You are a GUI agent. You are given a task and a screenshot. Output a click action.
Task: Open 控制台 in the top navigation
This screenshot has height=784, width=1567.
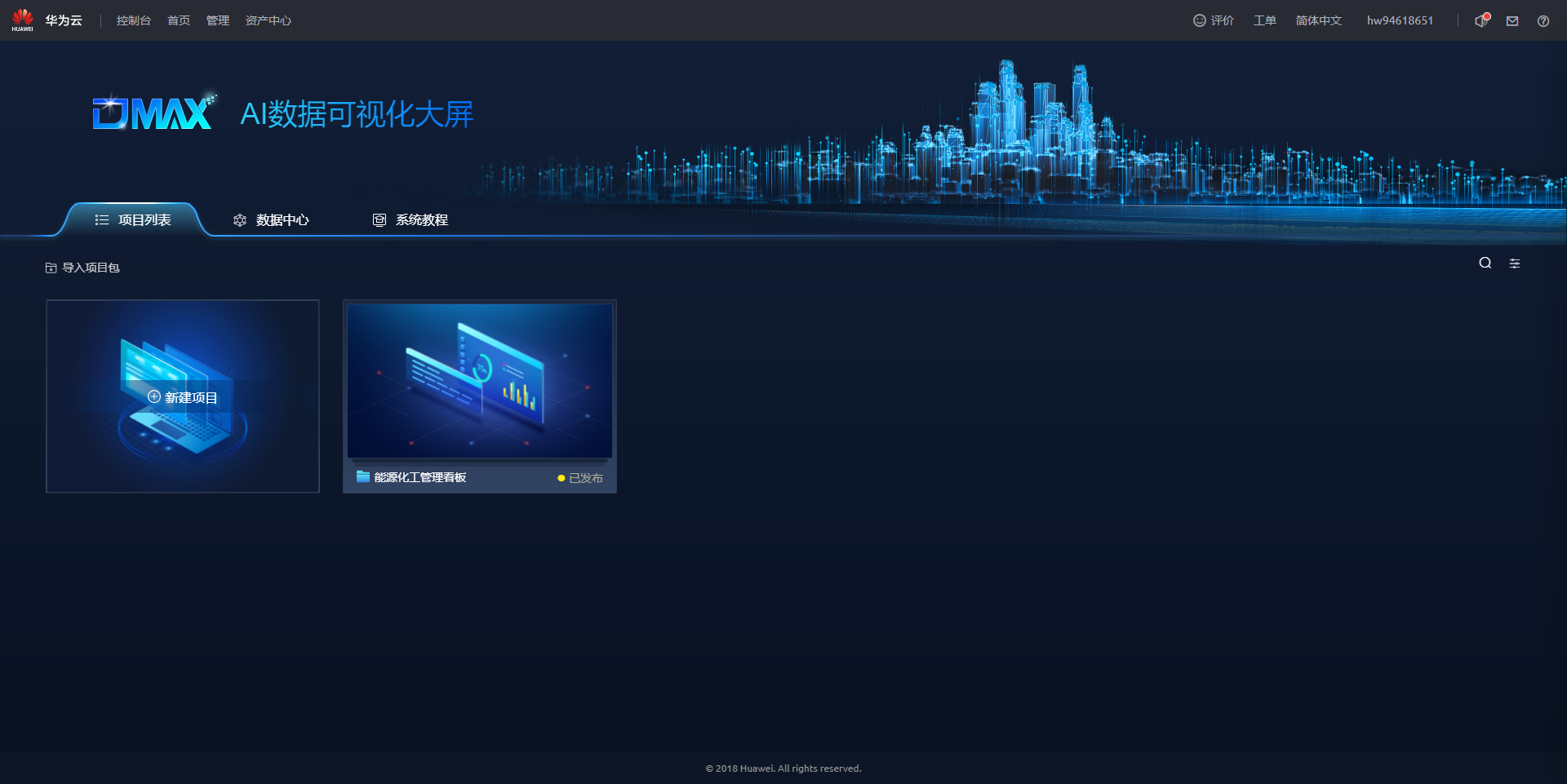pos(134,20)
